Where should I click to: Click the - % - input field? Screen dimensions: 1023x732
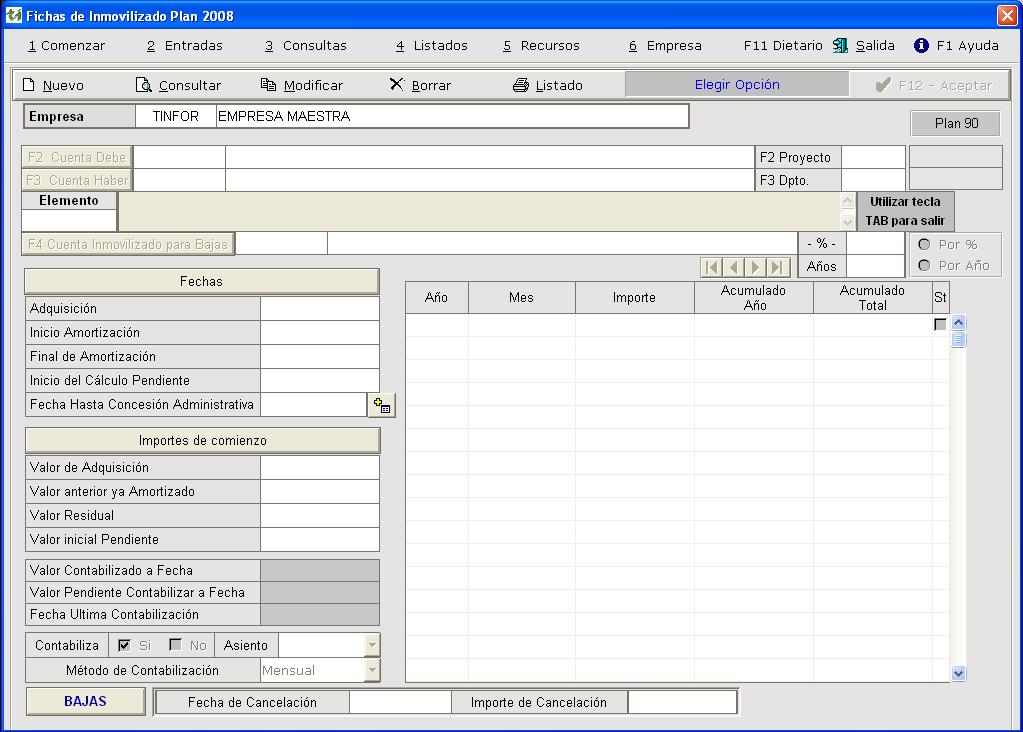click(875, 243)
